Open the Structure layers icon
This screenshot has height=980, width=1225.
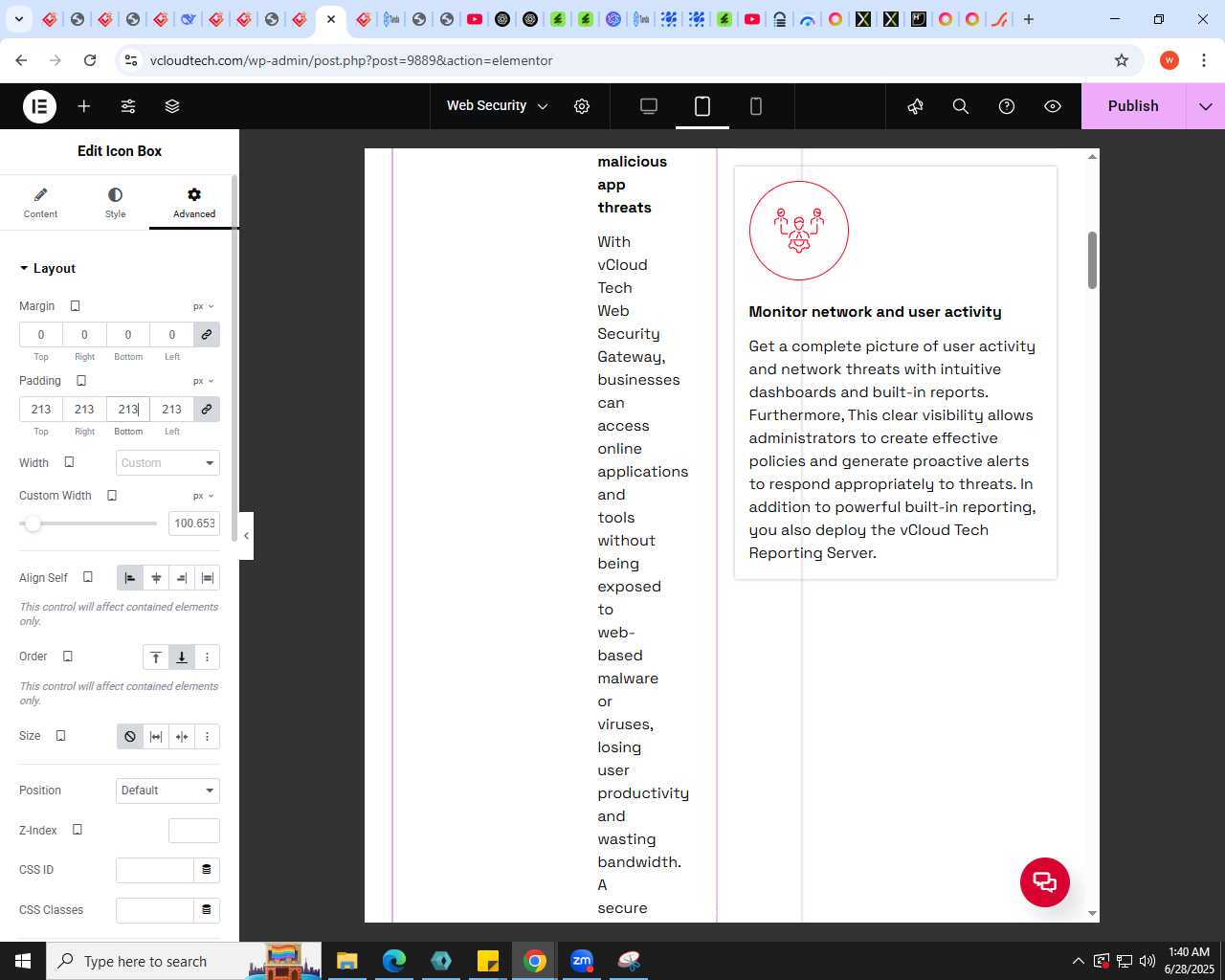172,106
